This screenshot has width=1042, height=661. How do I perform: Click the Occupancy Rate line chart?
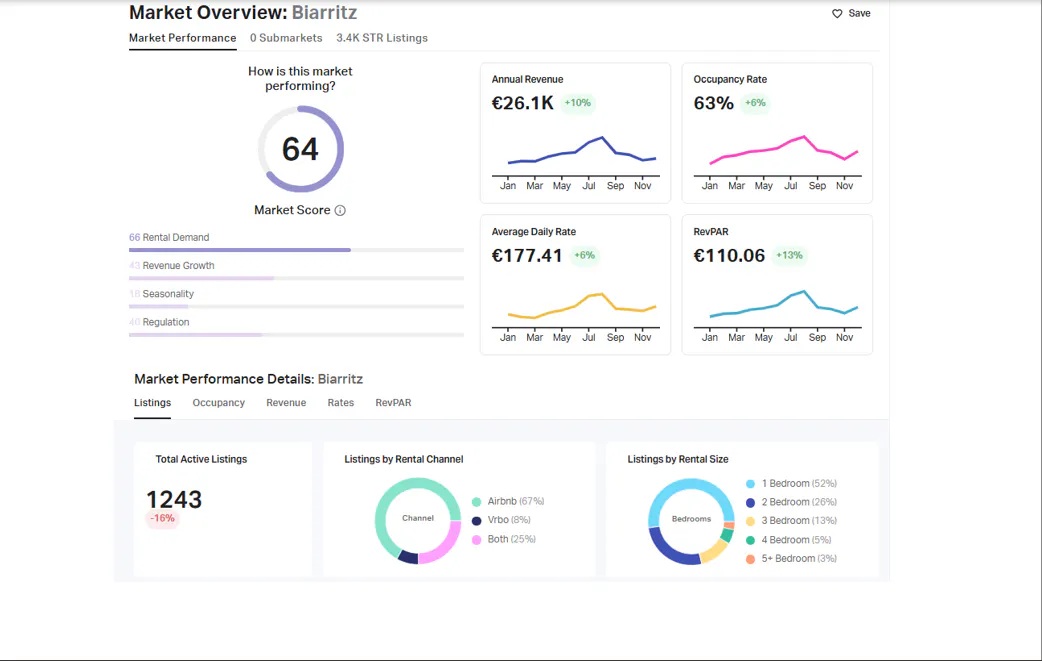pyautogui.click(x=778, y=161)
